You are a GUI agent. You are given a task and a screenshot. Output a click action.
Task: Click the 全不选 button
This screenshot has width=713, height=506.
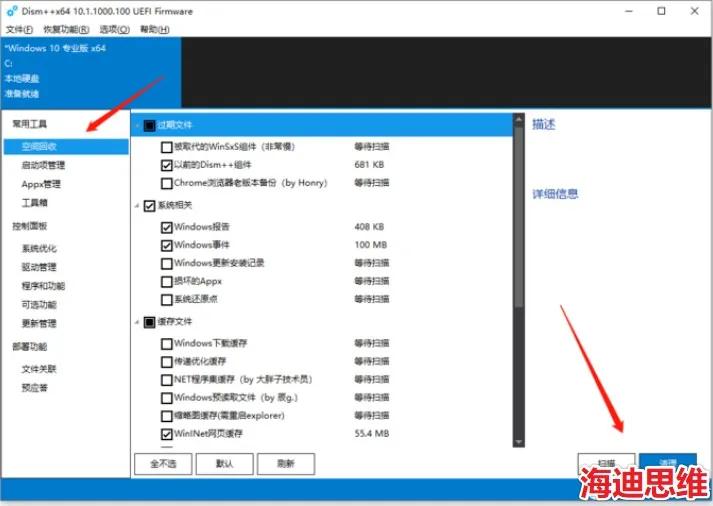click(163, 464)
